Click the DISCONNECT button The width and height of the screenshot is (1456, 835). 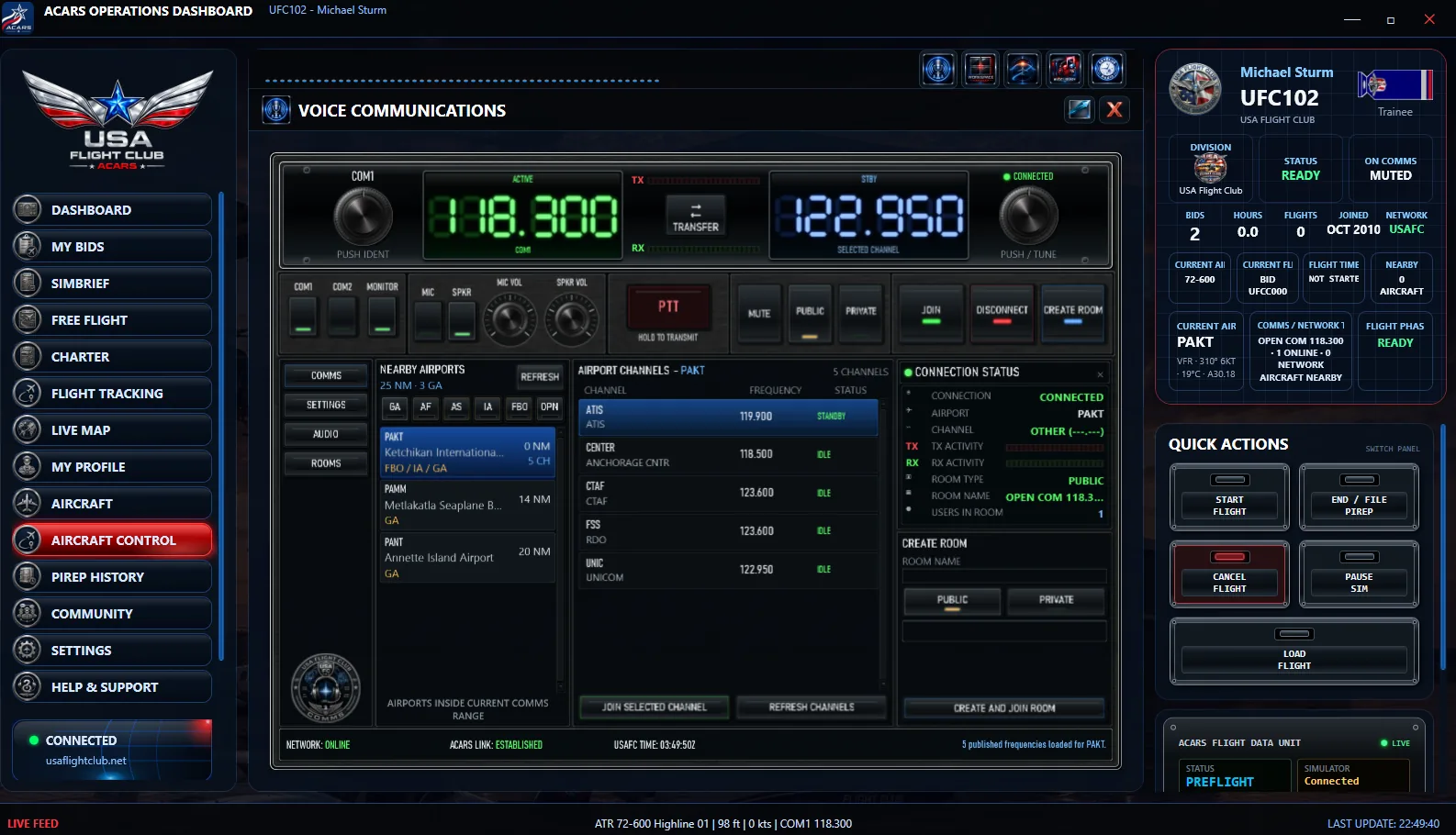point(1002,314)
